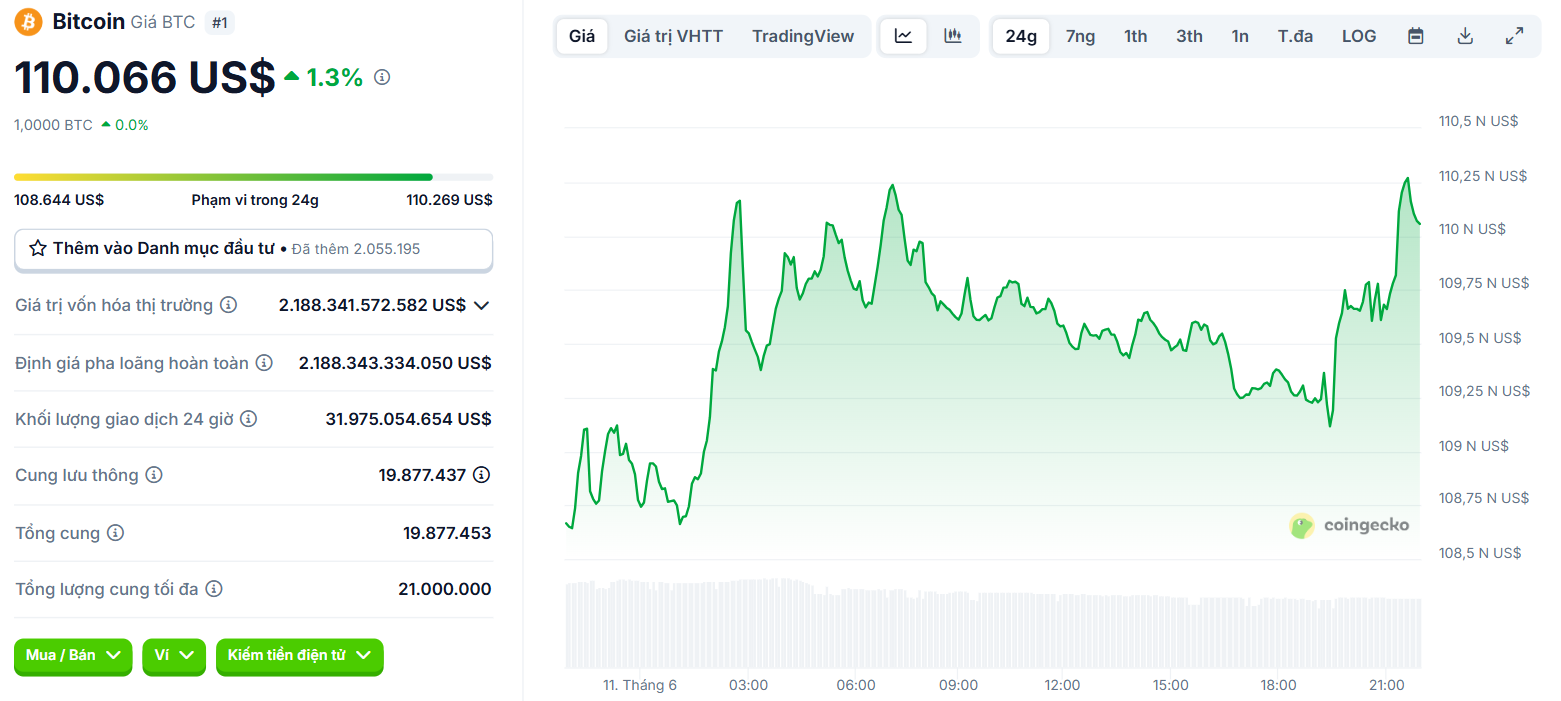Screen dimensions: 1561x701
Task: Click info icon next to market cap label
Action: (229, 305)
